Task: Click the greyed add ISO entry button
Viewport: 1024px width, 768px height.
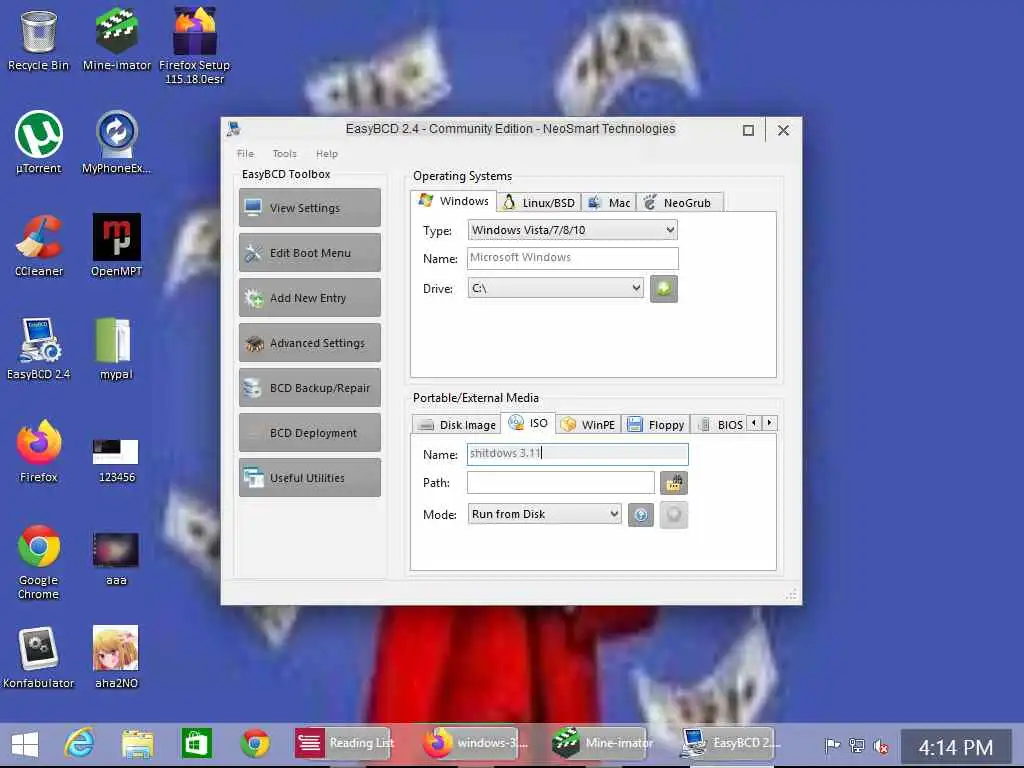Action: tap(673, 515)
